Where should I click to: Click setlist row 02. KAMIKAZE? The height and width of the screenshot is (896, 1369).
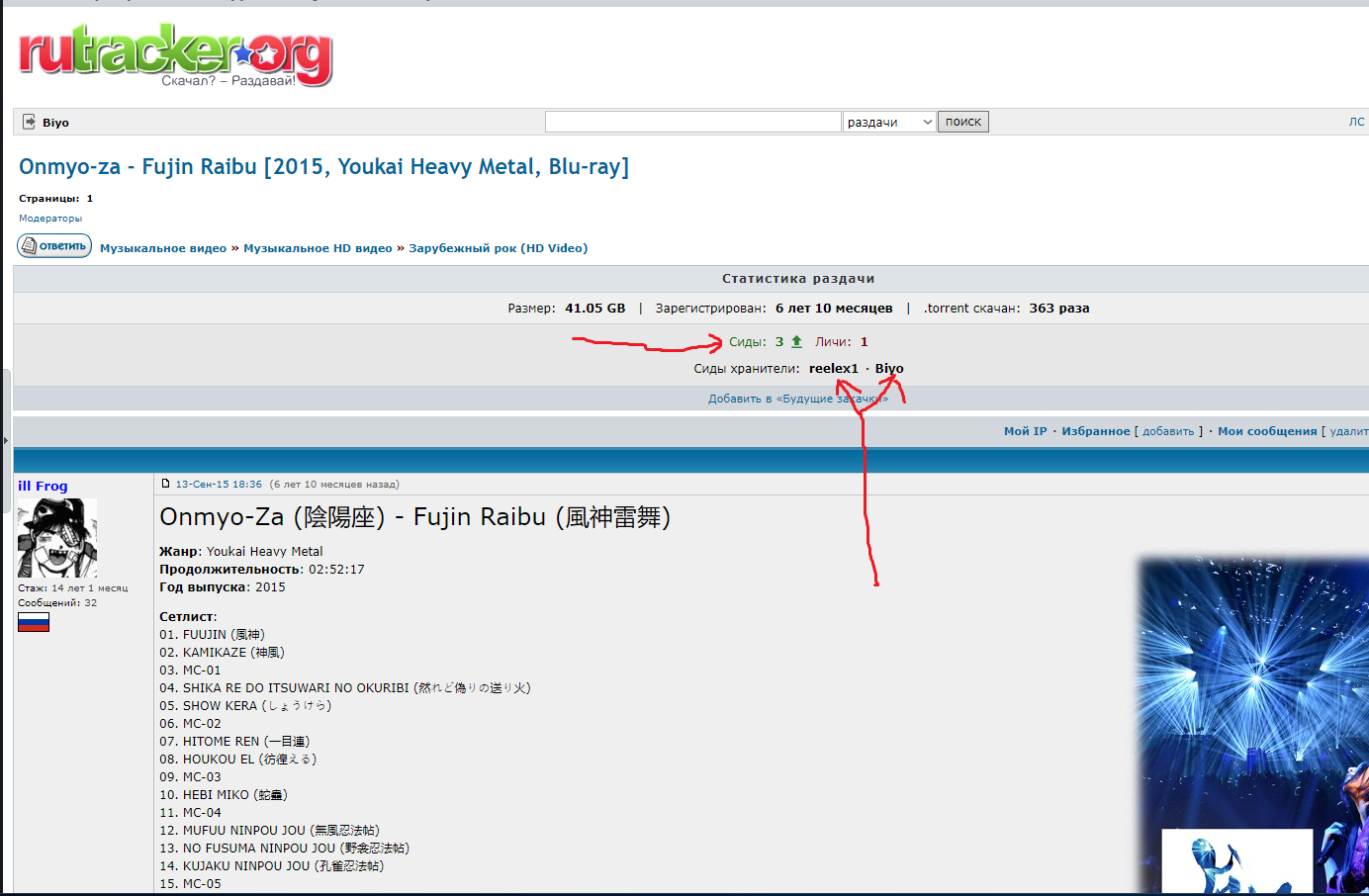222,653
